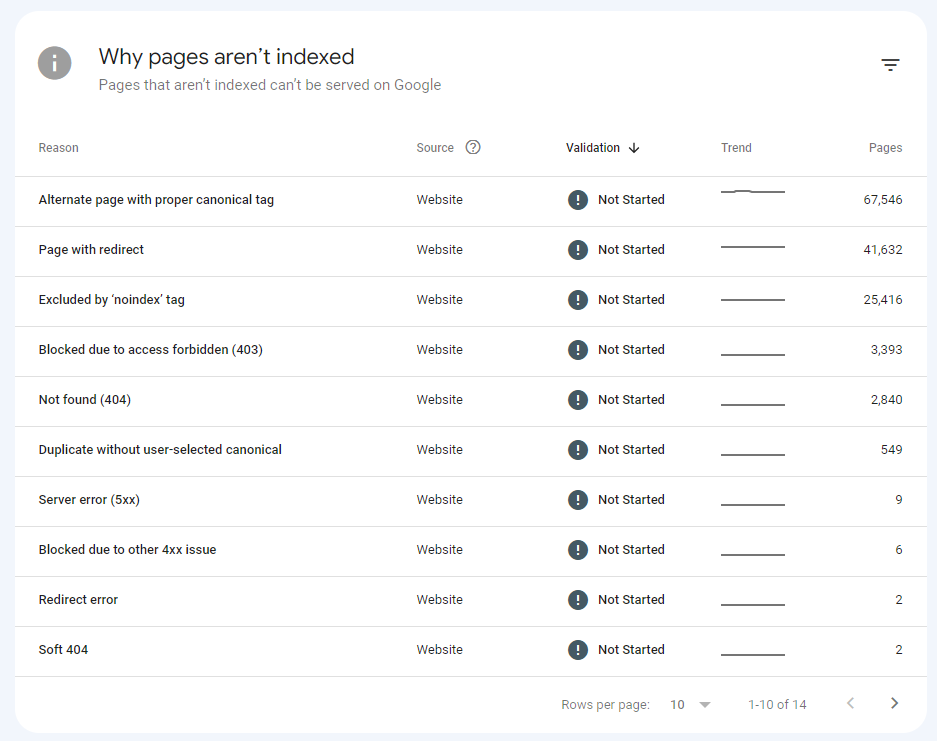Click the Validation sort arrow
The width and height of the screenshot is (937, 741).
pyautogui.click(x=634, y=148)
